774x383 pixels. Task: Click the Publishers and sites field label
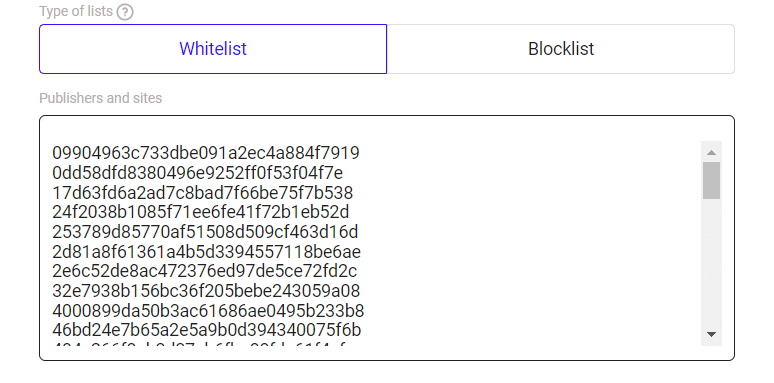pos(101,98)
